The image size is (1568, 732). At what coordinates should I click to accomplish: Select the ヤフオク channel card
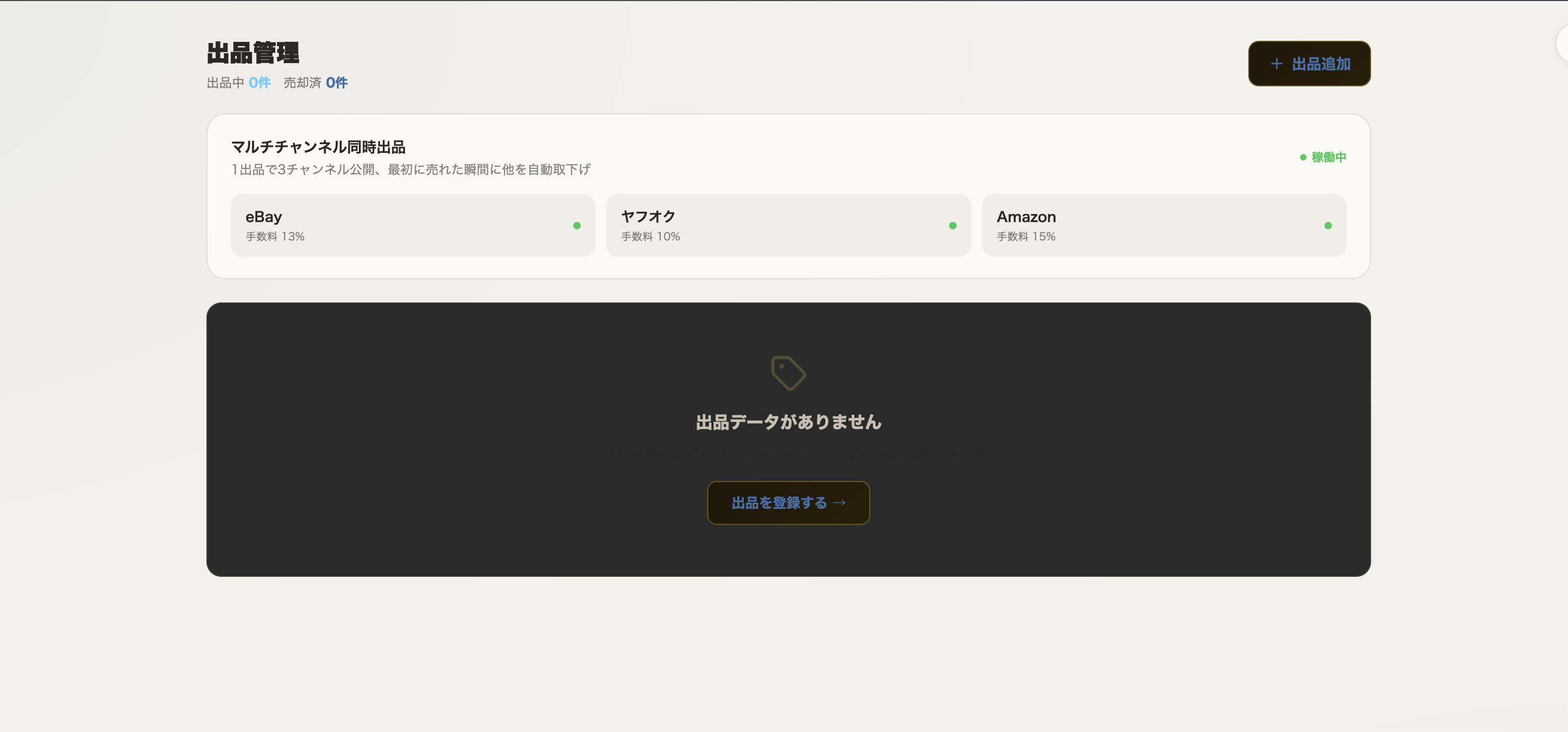tap(788, 225)
